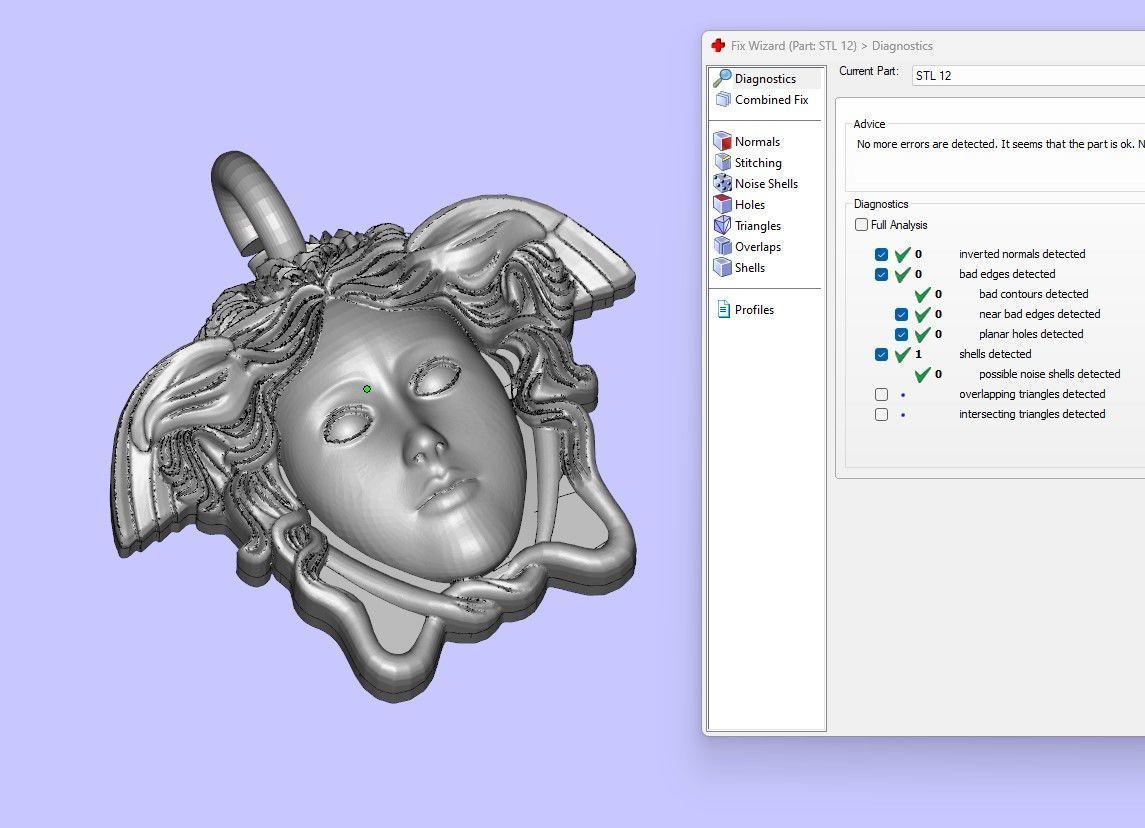Open the Combined Fix page
The width and height of the screenshot is (1145, 828).
pos(771,100)
